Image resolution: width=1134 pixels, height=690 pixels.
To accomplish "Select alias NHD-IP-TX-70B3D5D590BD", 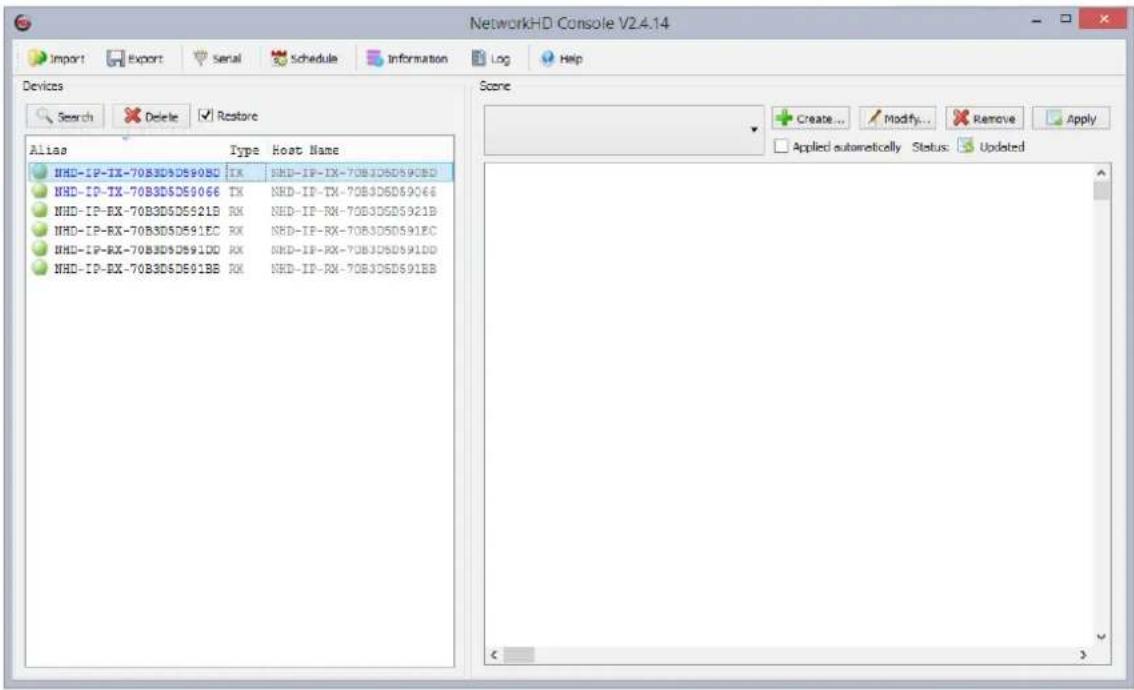I will point(137,173).
